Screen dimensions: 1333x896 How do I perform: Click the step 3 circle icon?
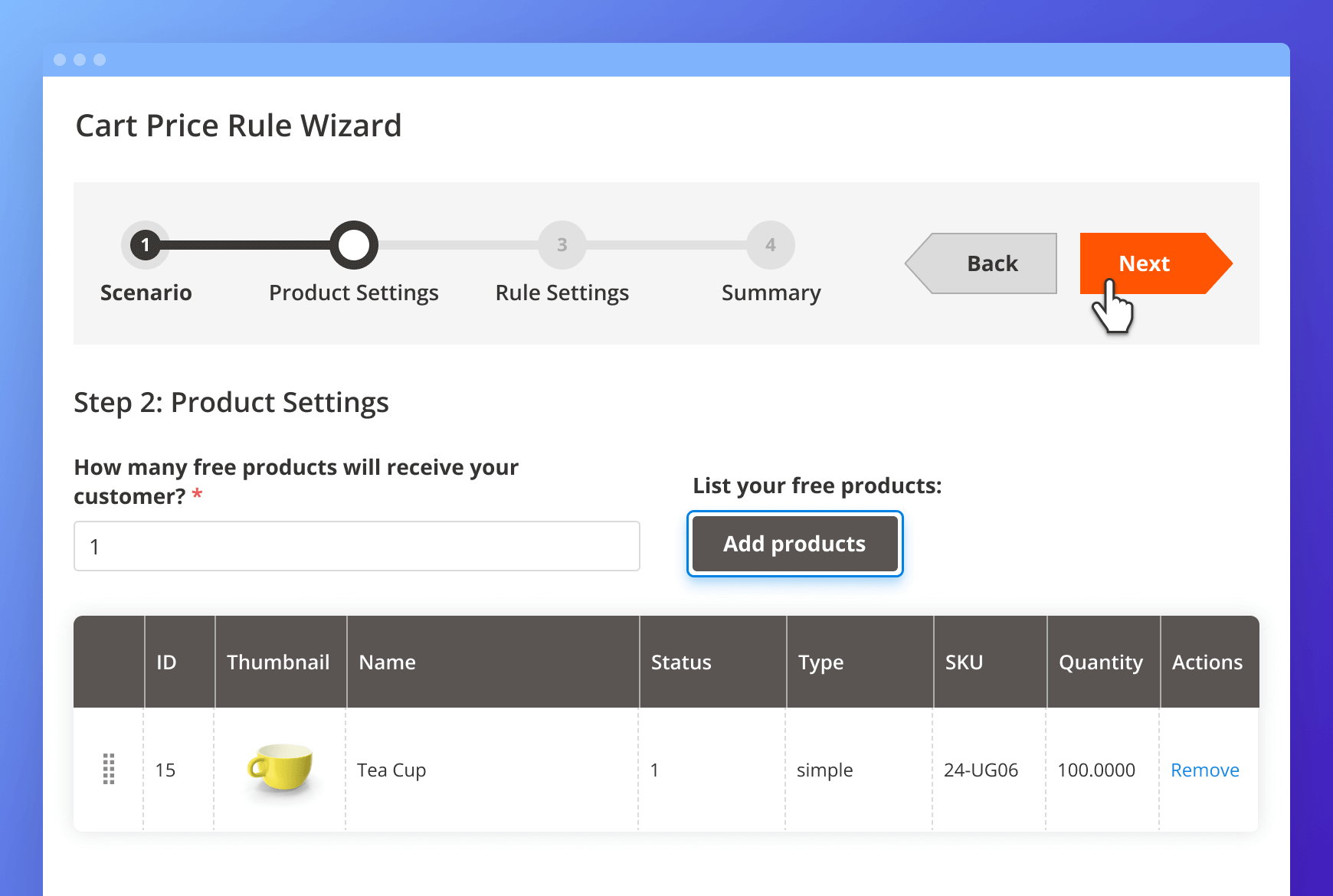pyautogui.click(x=562, y=245)
